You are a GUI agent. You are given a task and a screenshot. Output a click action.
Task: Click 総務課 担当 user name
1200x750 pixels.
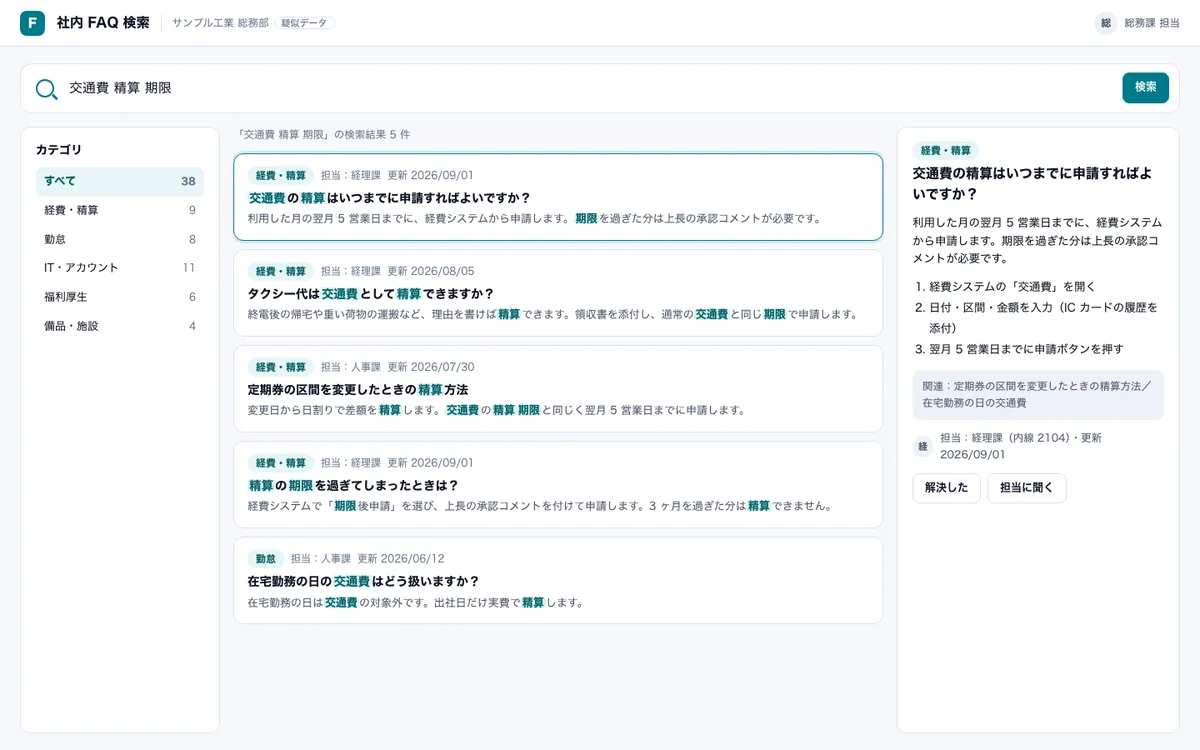click(1152, 23)
